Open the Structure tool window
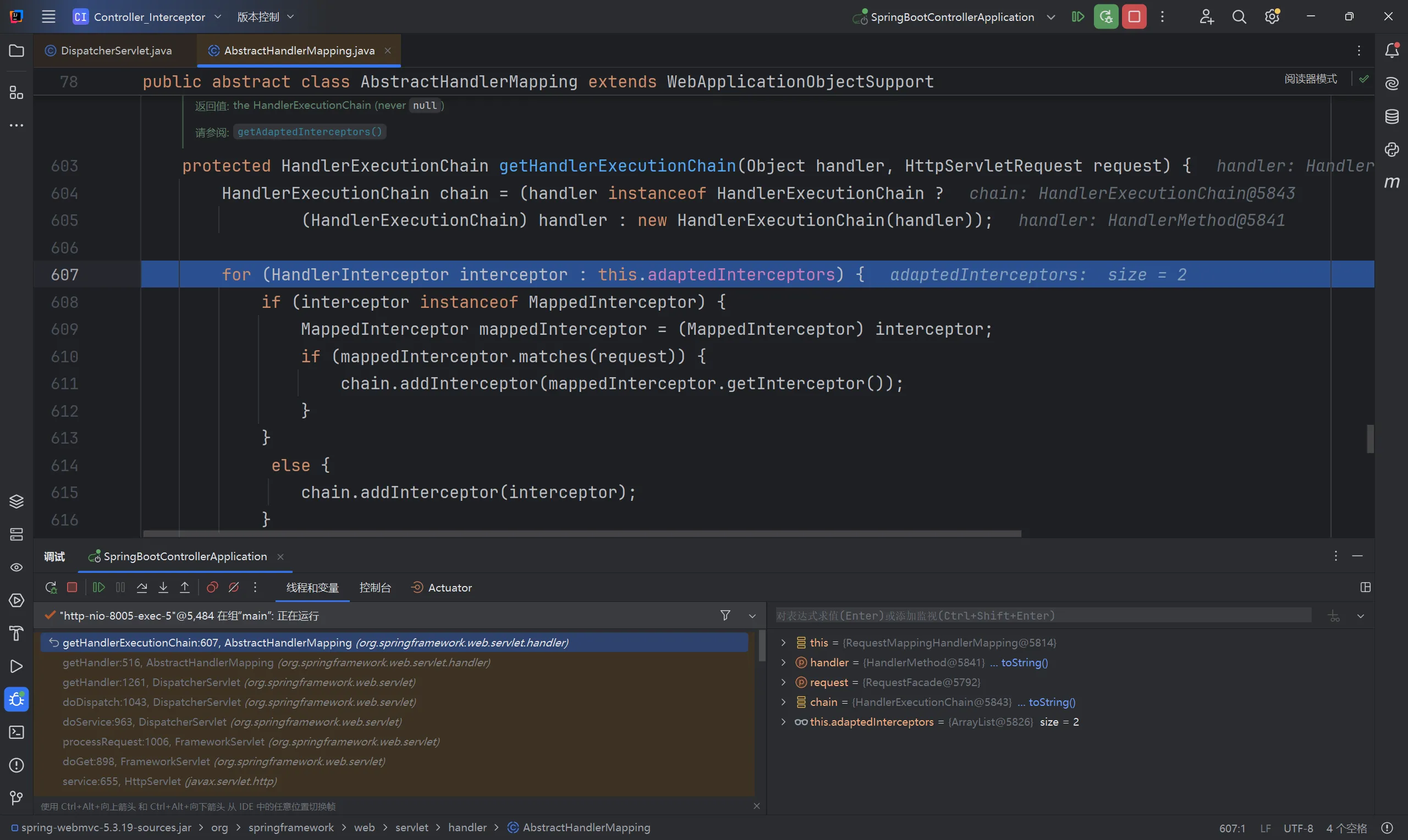This screenshot has width=1408, height=840. (16, 92)
